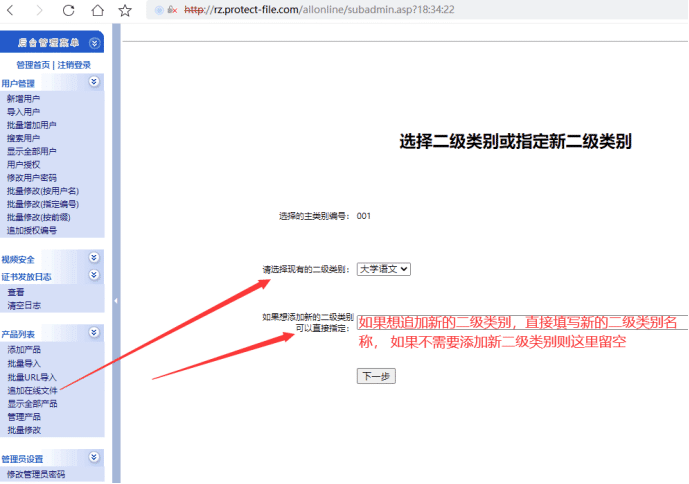Reload the page with refresh icon
689x484 pixels.
[x=68, y=10]
